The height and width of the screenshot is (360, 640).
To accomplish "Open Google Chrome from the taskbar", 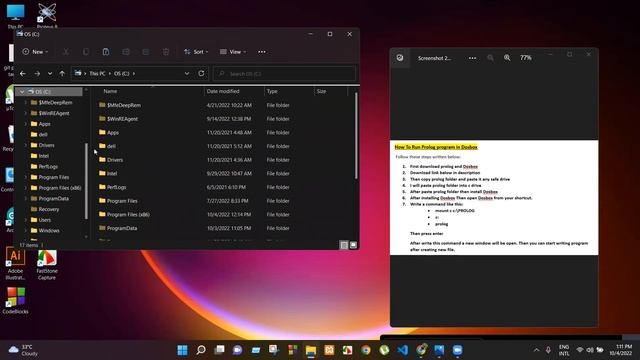I will coord(366,350).
